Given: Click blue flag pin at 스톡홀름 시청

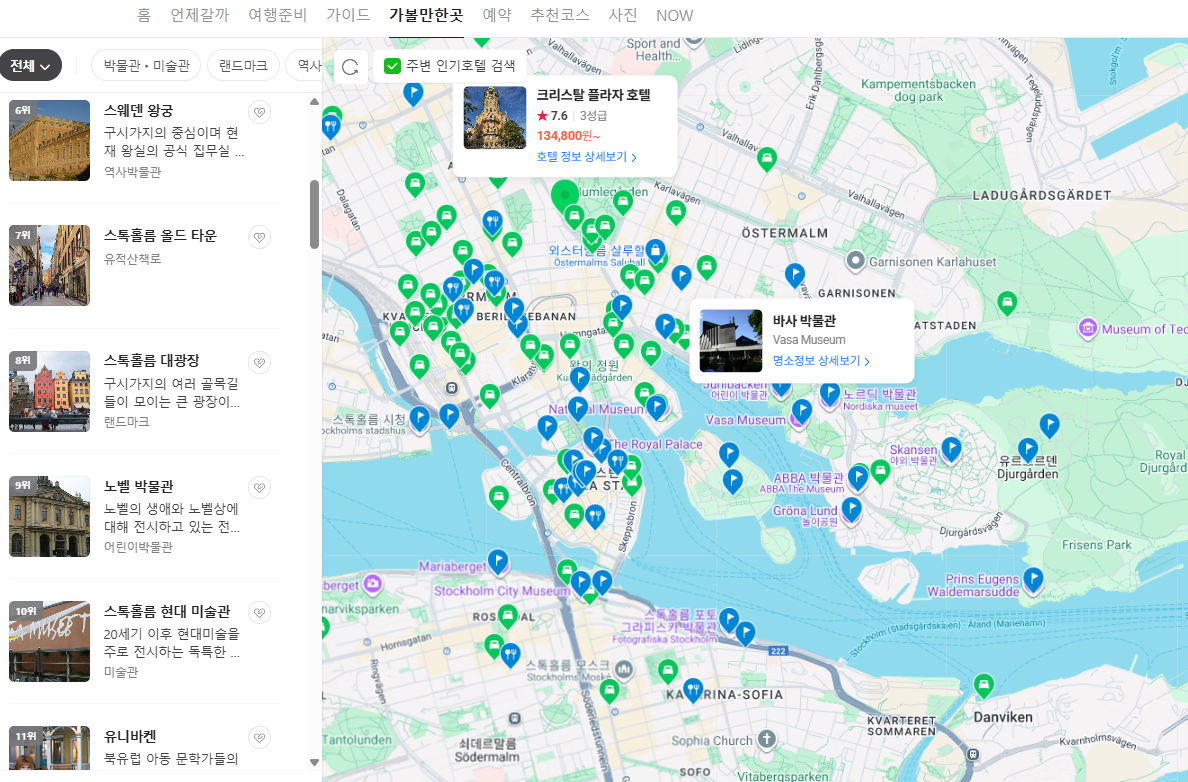Looking at the screenshot, I should [420, 419].
